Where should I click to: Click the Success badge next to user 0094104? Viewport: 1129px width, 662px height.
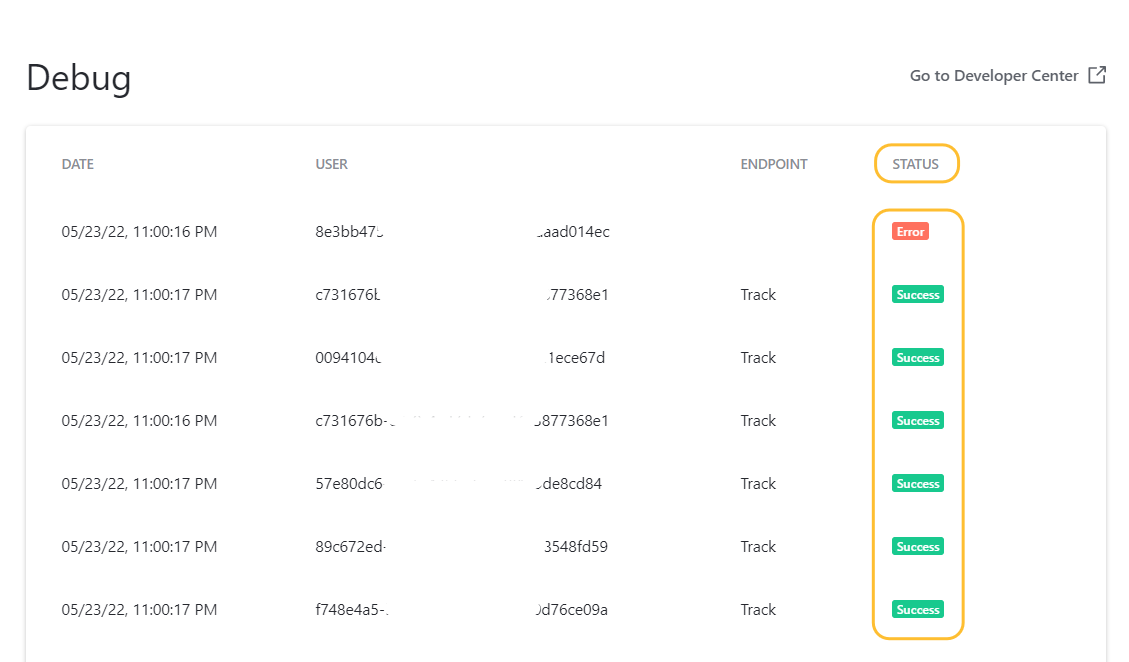(x=917, y=357)
